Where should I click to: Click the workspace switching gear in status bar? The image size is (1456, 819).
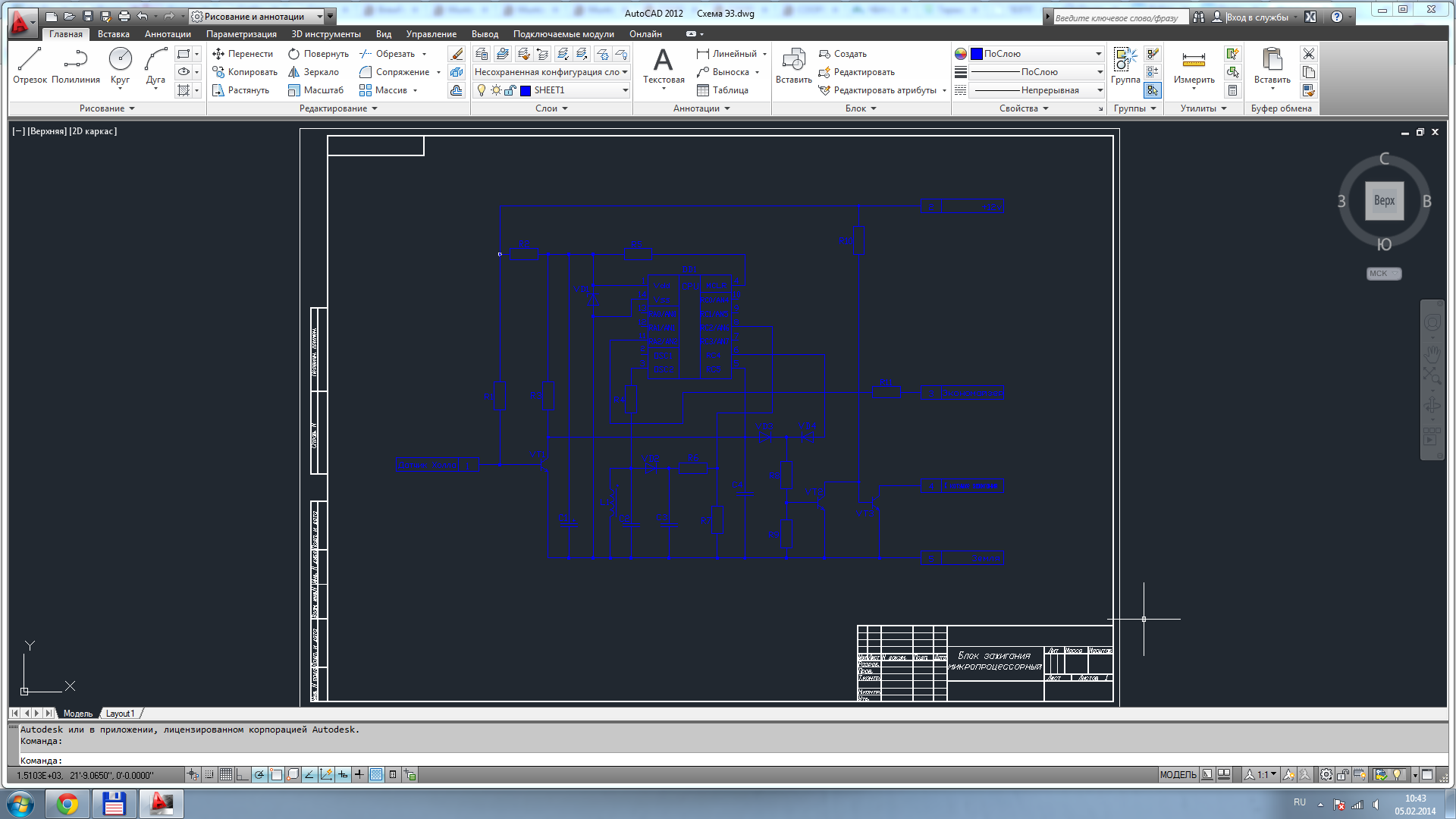pyautogui.click(x=1326, y=774)
